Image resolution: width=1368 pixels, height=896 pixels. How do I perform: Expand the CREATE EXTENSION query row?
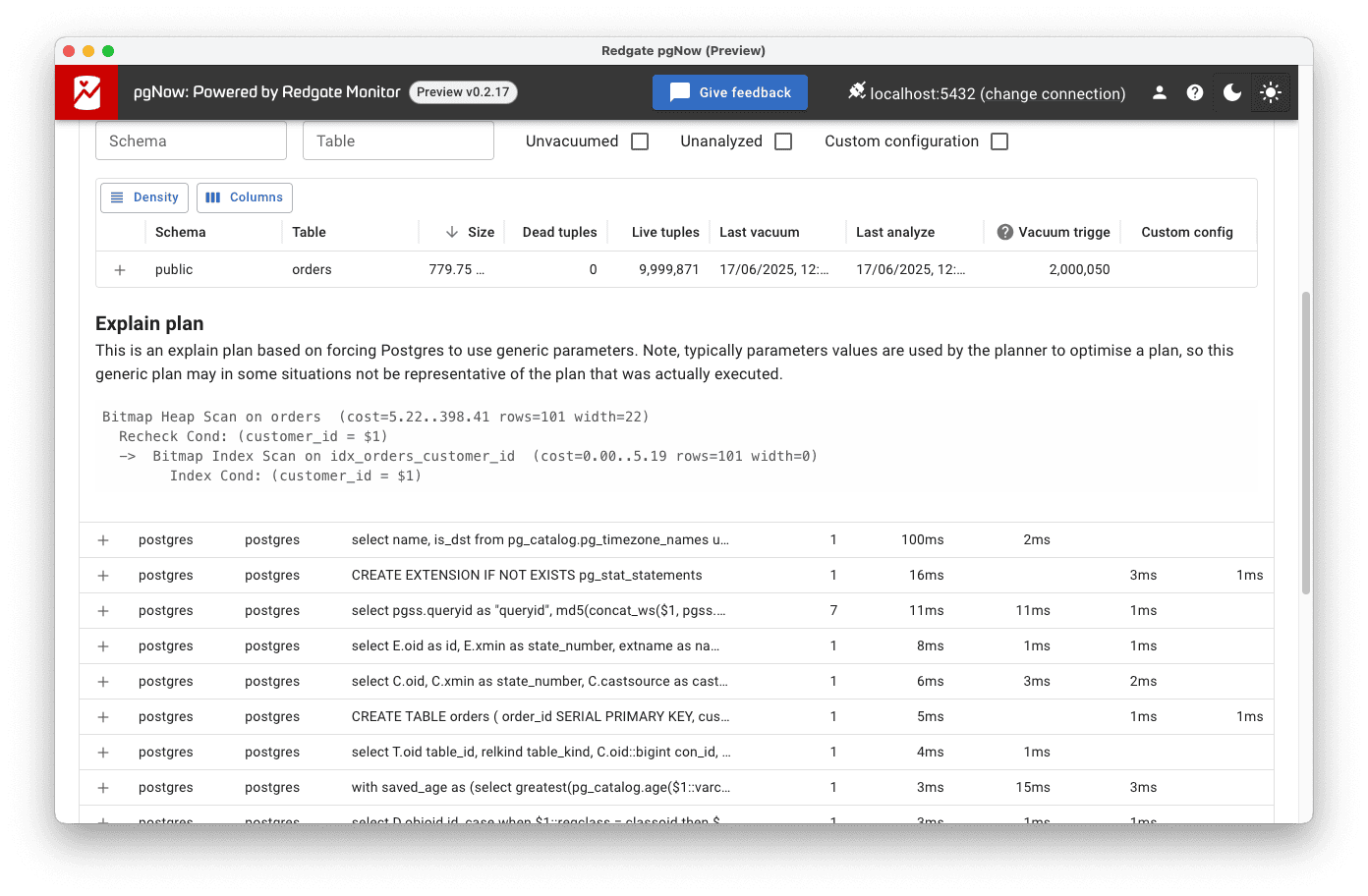(x=103, y=576)
